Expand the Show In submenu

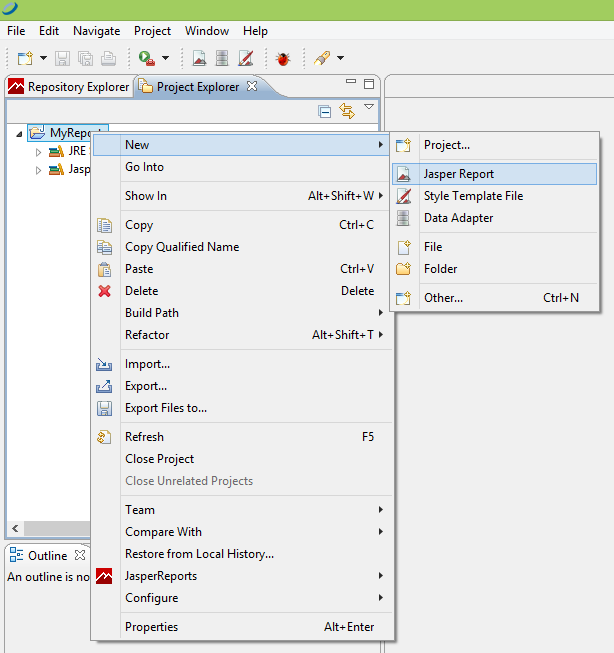point(242,196)
